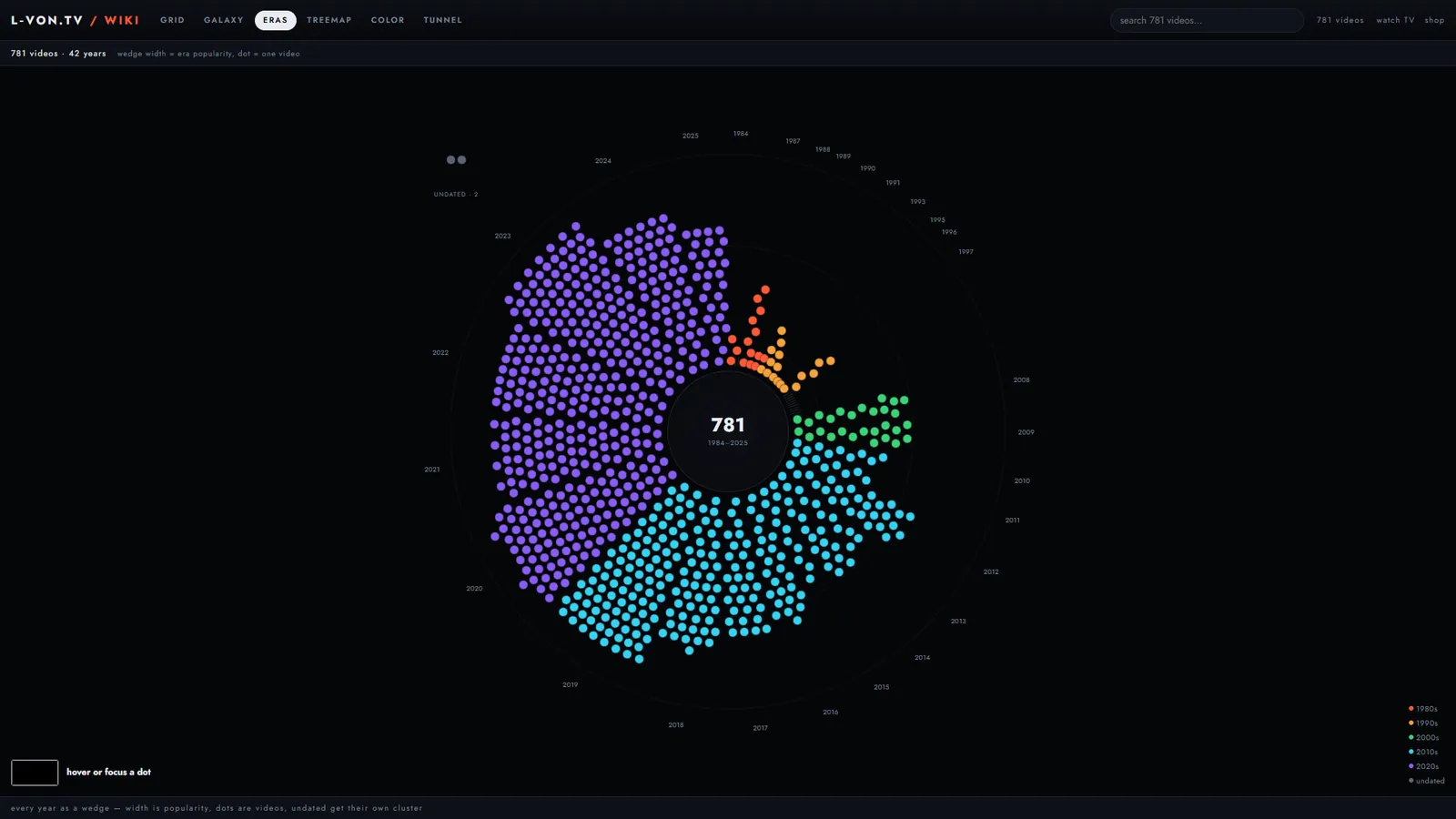Click the undated legend entry
The height and width of the screenshot is (819, 1456).
coord(1426,781)
